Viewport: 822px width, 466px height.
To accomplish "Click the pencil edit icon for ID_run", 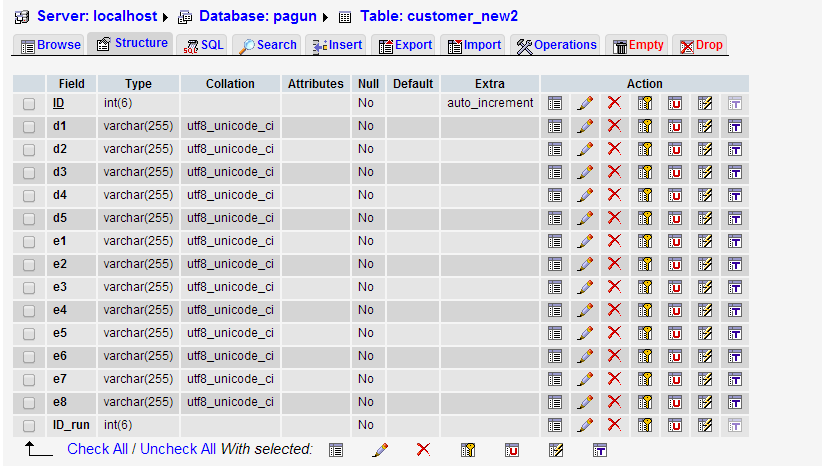I will (585, 425).
